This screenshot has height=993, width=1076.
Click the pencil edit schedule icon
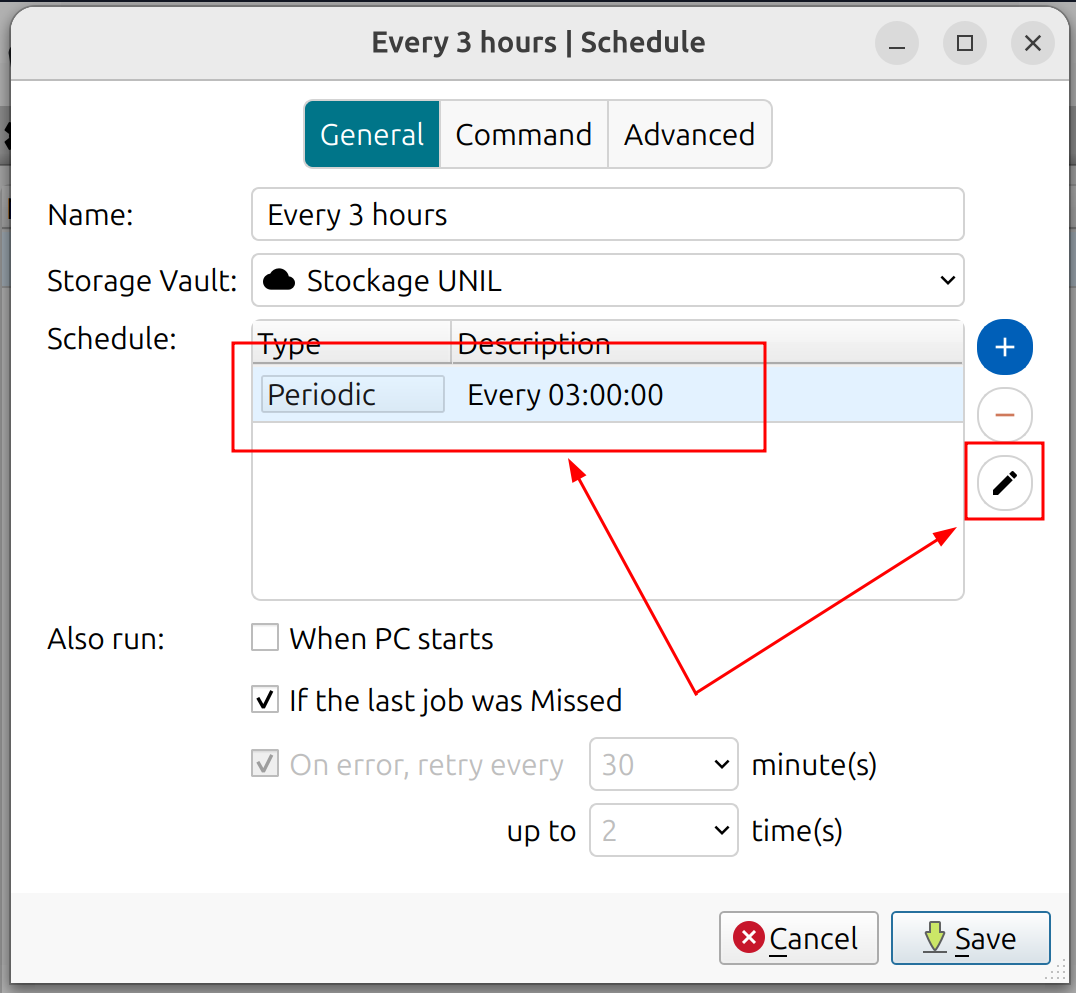[1004, 483]
